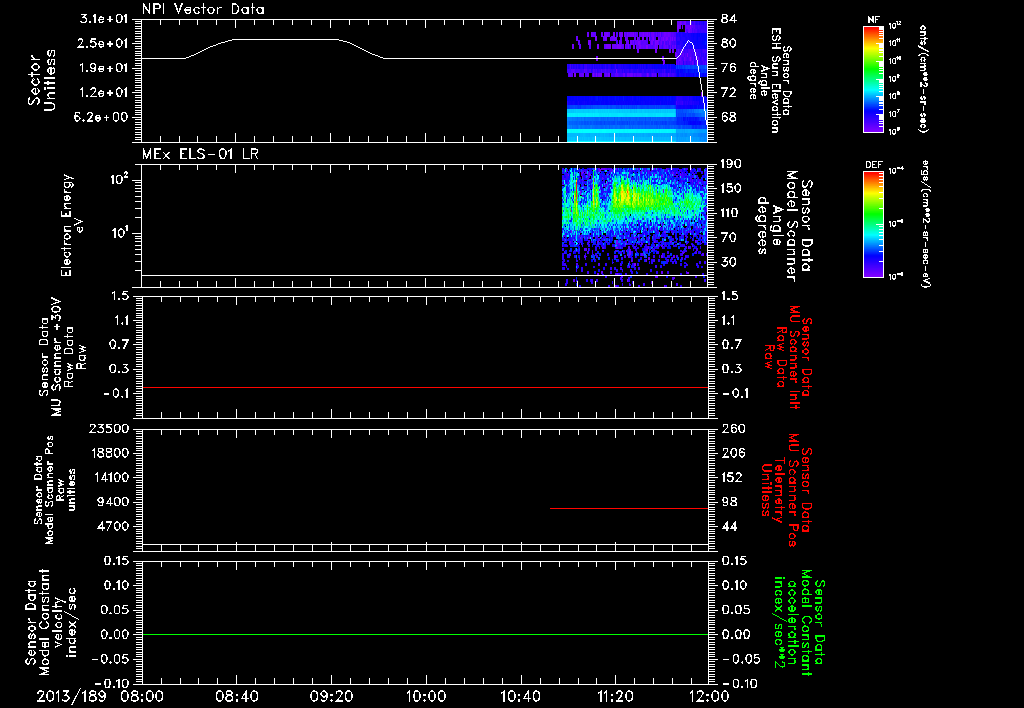1024x708 pixels.
Task: Click the '44' telemetry tick value
Action: coord(729,526)
